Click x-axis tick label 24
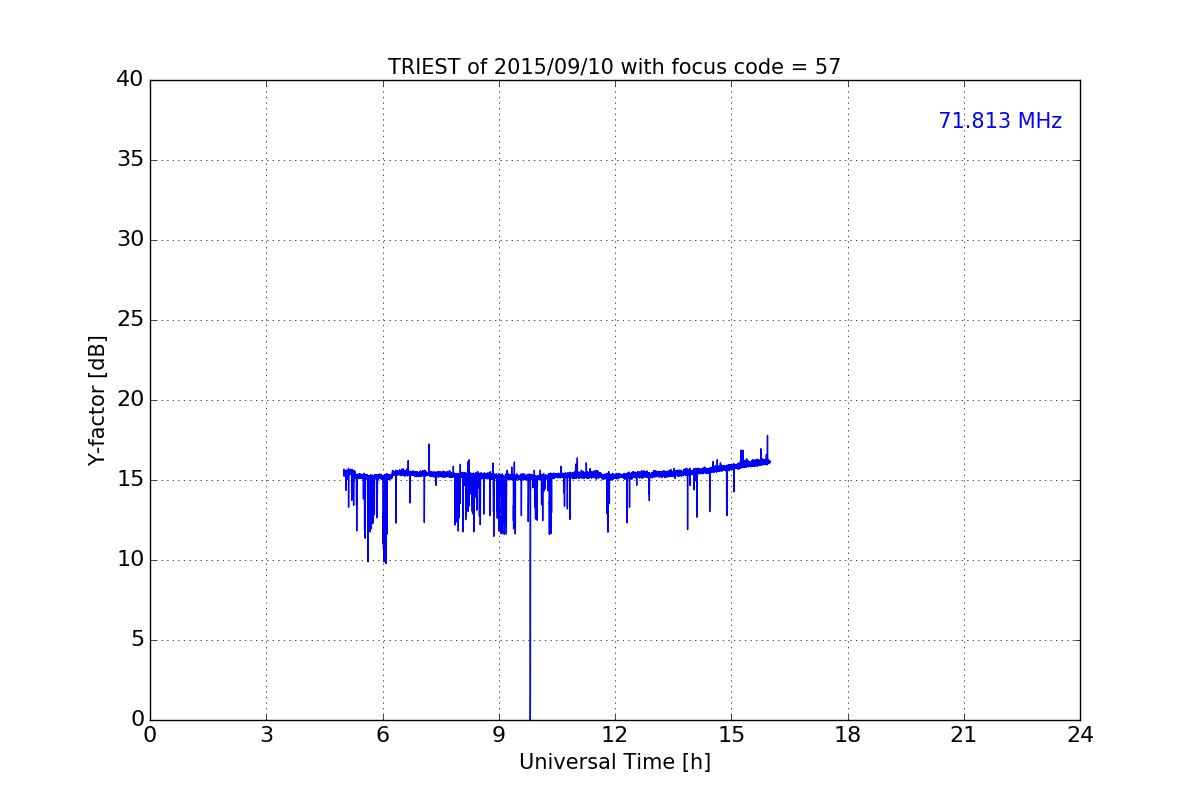The image size is (1200, 800). coord(1080,735)
